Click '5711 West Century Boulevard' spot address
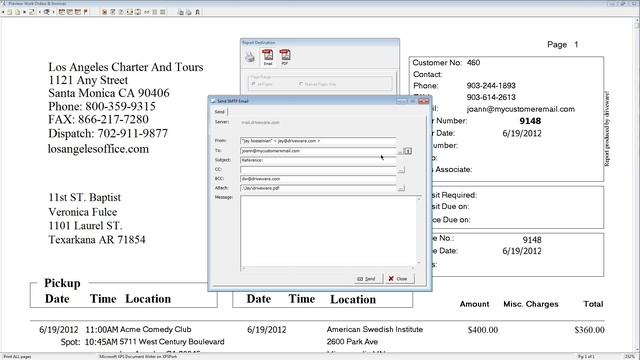This screenshot has height=360, width=640. [172, 342]
